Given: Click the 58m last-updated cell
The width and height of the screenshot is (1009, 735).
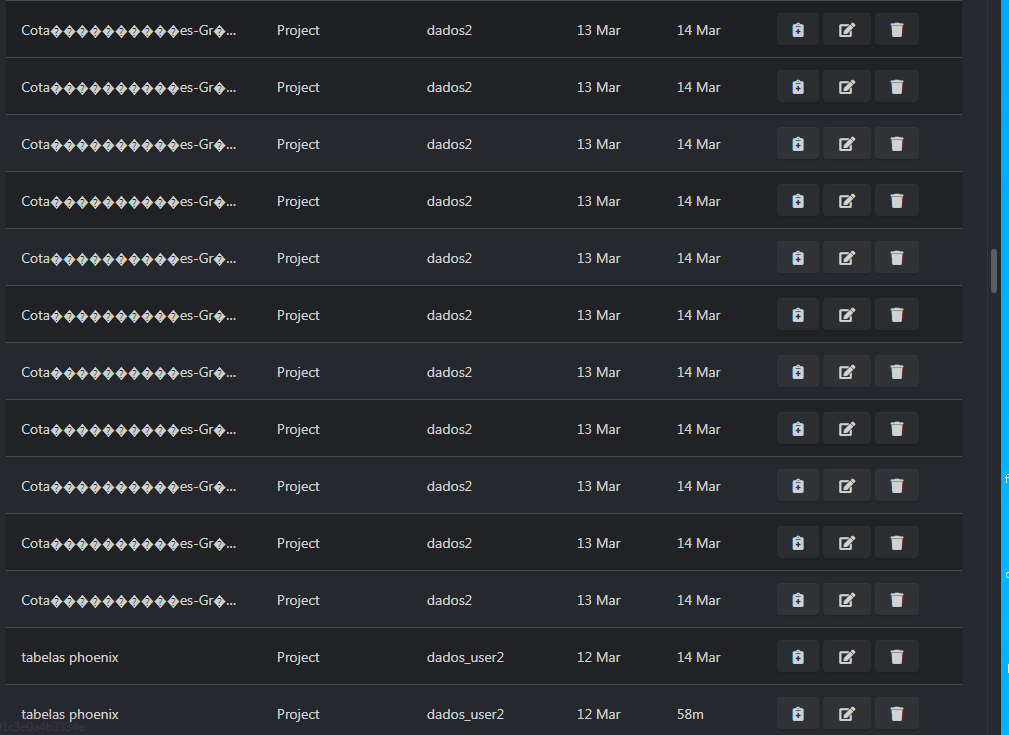Looking at the screenshot, I should [x=690, y=714].
